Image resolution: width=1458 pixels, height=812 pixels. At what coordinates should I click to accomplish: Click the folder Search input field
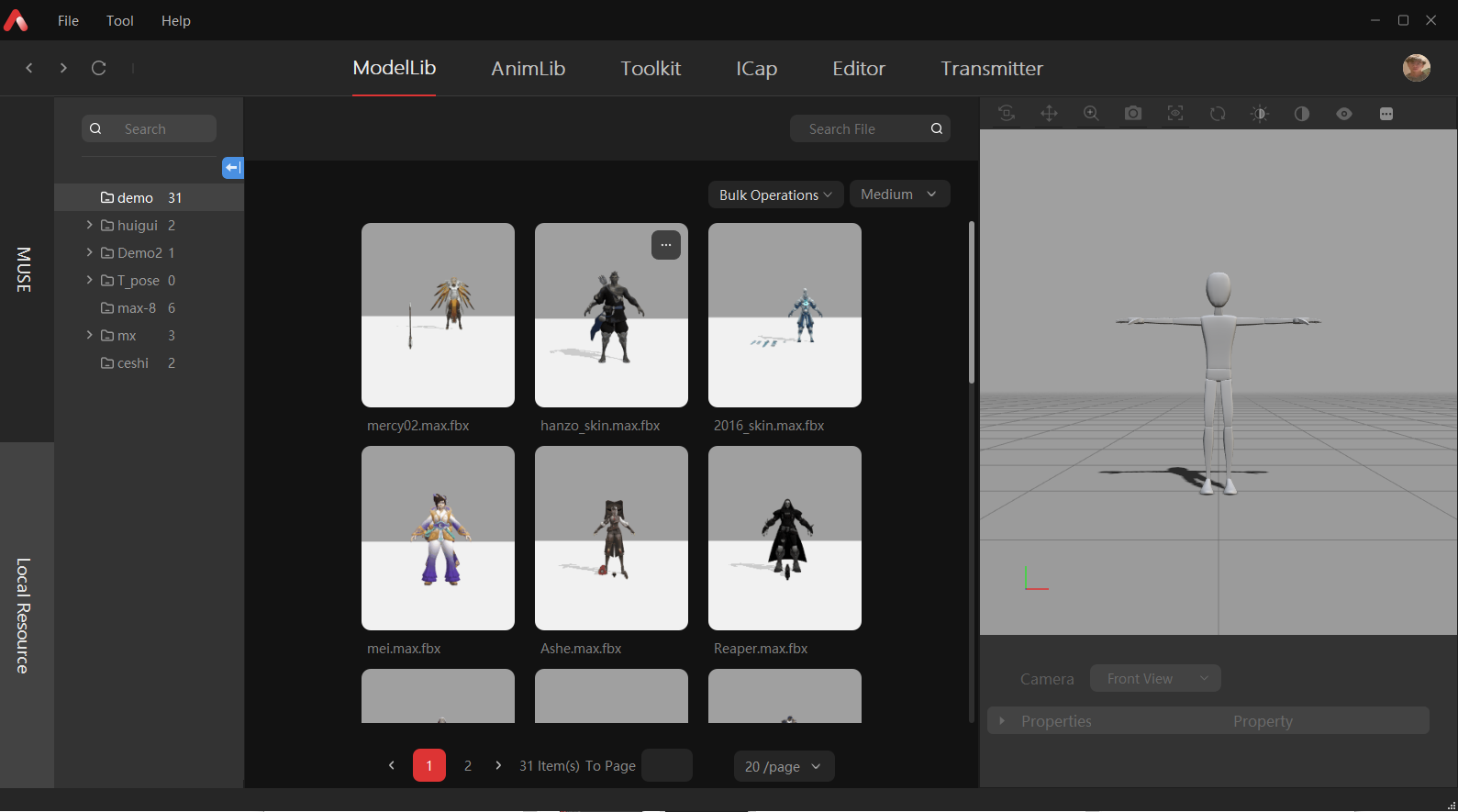[149, 128]
